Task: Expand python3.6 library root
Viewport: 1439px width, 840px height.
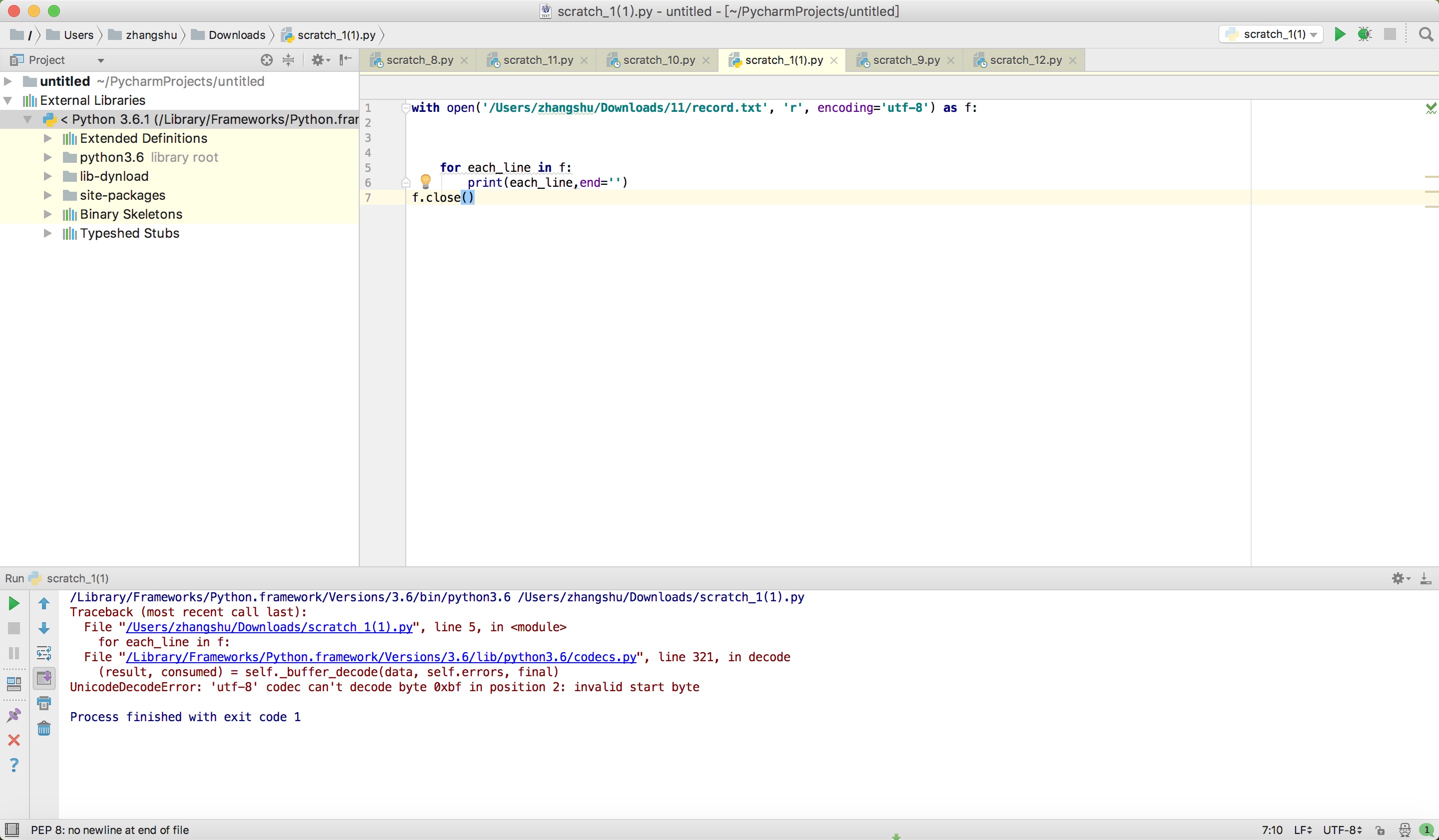Action: coord(48,157)
